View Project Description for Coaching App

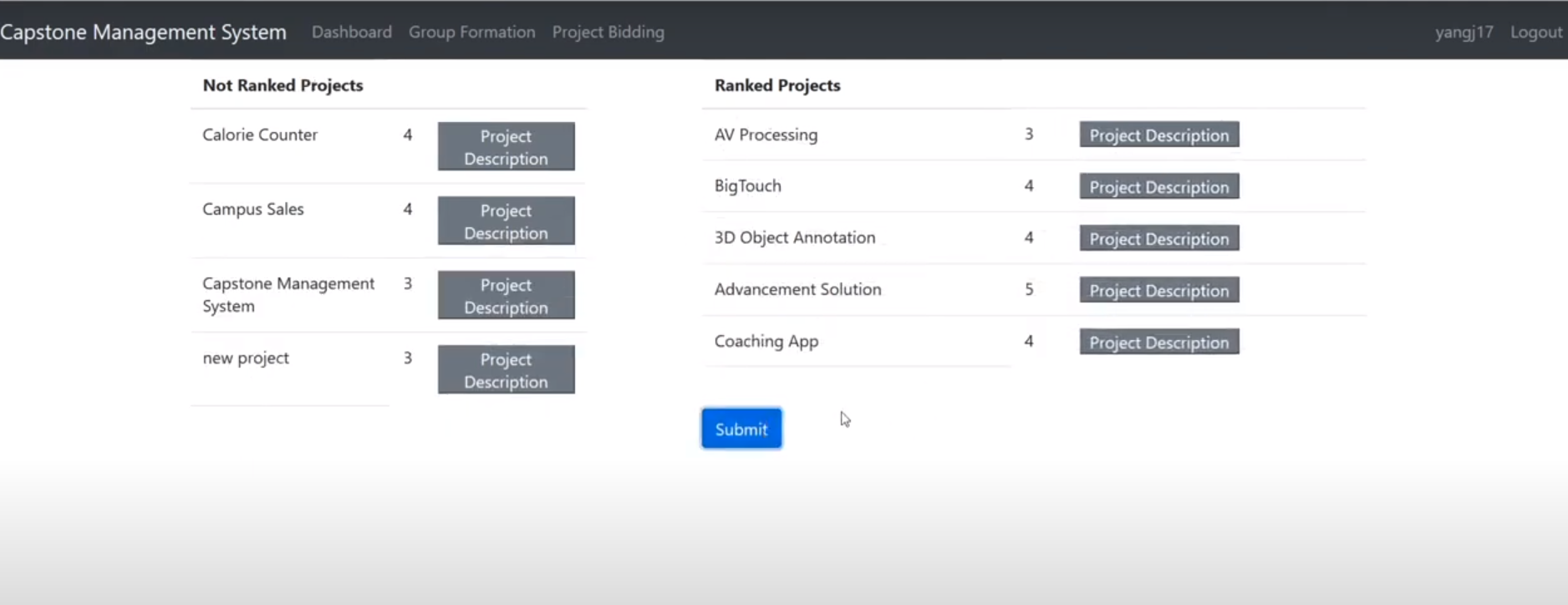coord(1158,342)
